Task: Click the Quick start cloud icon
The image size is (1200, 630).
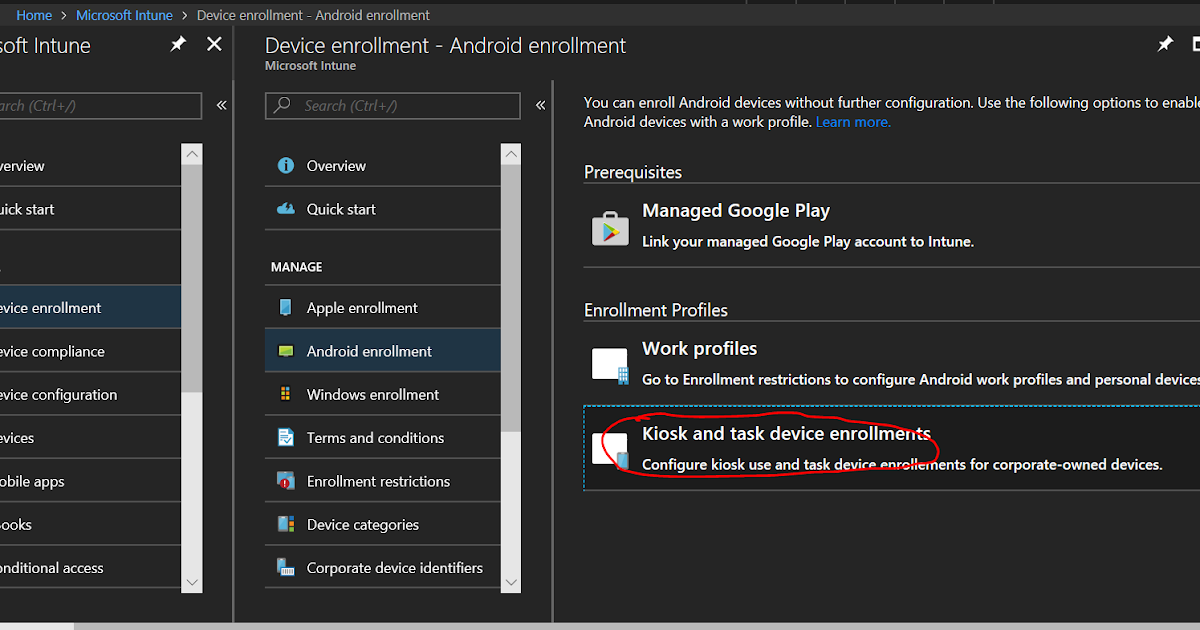Action: 288,208
